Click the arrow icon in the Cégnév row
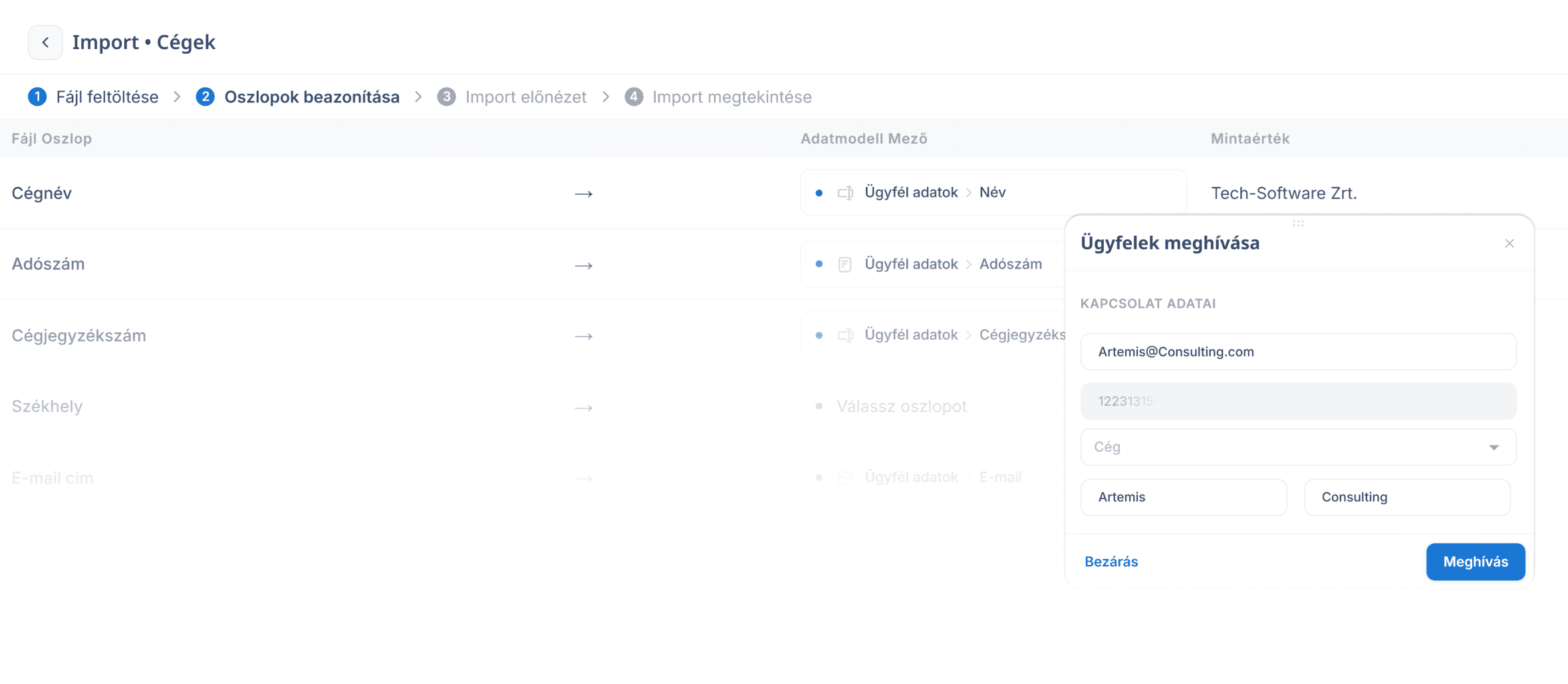Image resolution: width=1568 pixels, height=684 pixels. 583,194
